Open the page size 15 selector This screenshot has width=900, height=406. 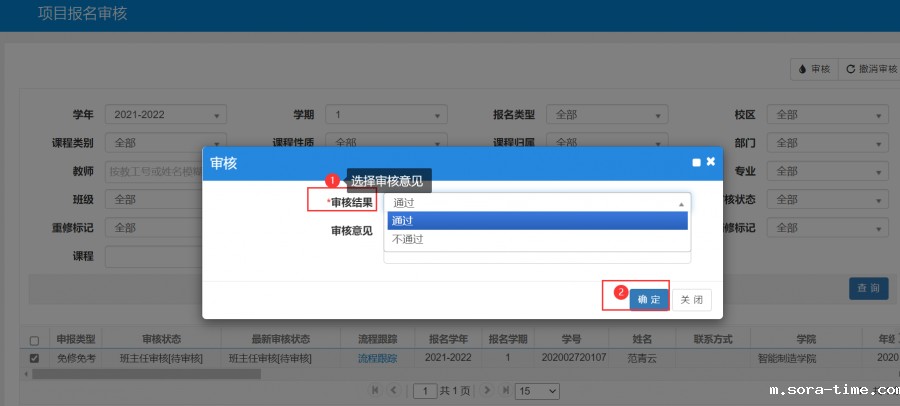pos(537,390)
